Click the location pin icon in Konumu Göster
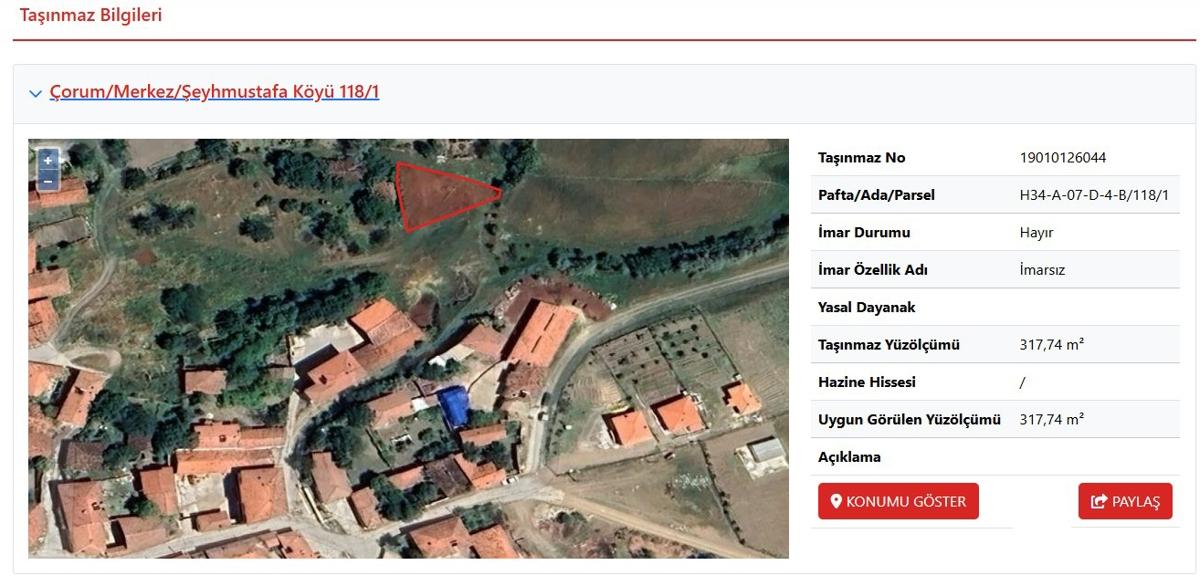This screenshot has height=586, width=1200. click(837, 501)
